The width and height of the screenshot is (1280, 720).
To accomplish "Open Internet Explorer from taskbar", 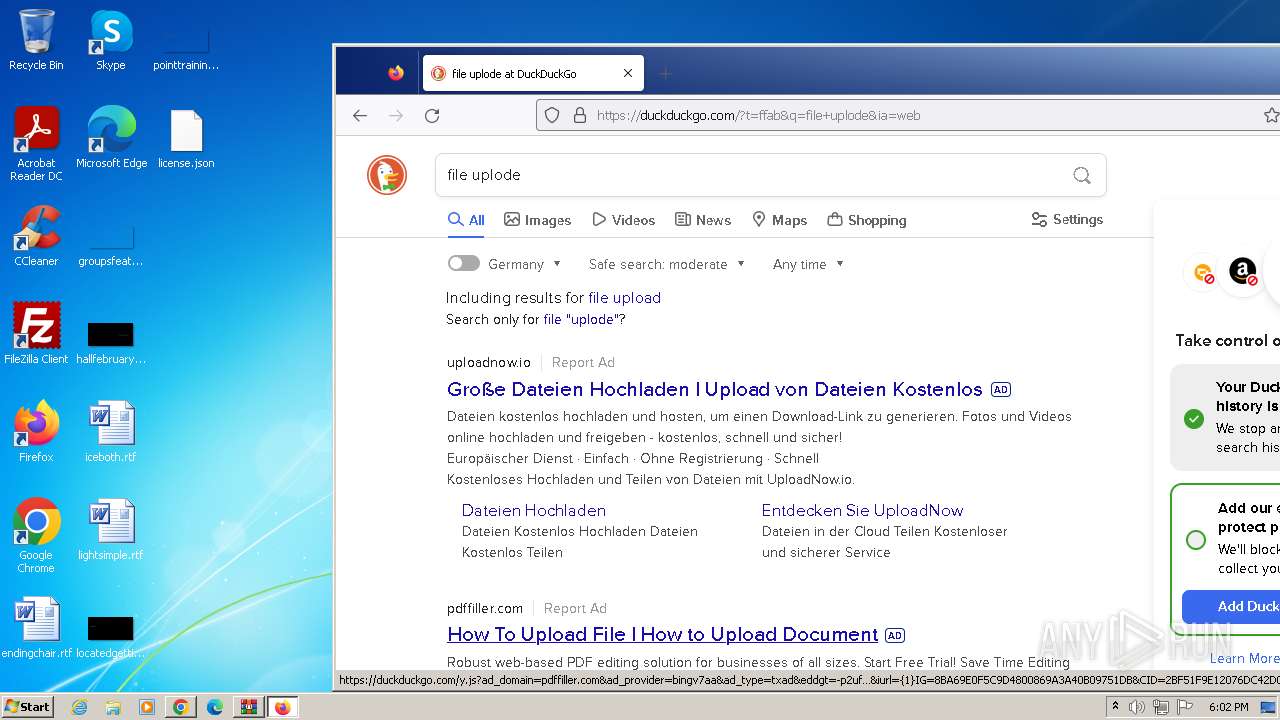I will [x=80, y=707].
